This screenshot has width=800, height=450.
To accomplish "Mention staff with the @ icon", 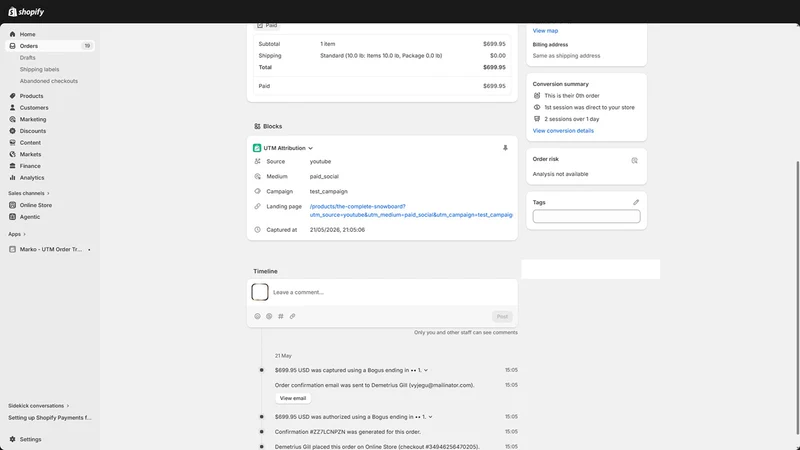I will tap(269, 316).
